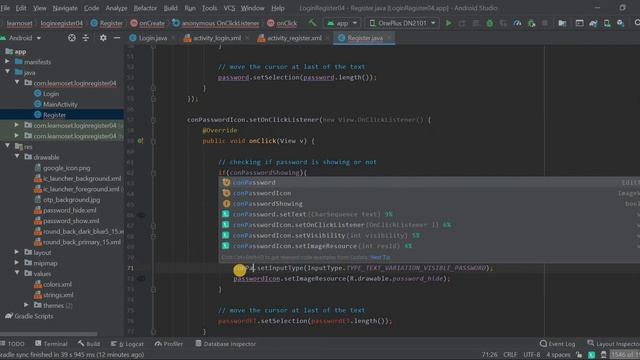
Task: Click the Debug app bug icon
Action: coord(489,23)
